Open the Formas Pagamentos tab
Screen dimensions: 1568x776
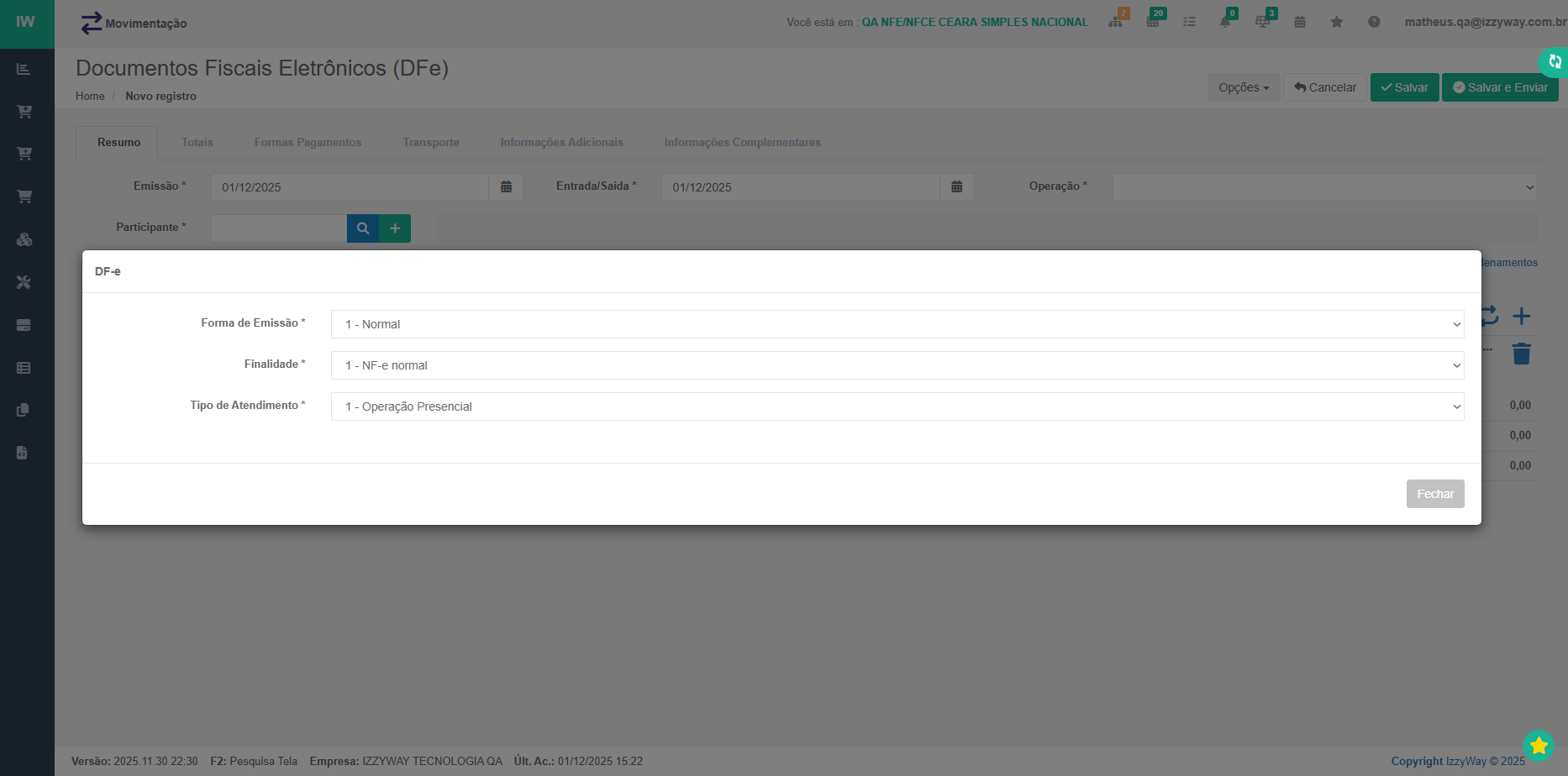point(308,143)
